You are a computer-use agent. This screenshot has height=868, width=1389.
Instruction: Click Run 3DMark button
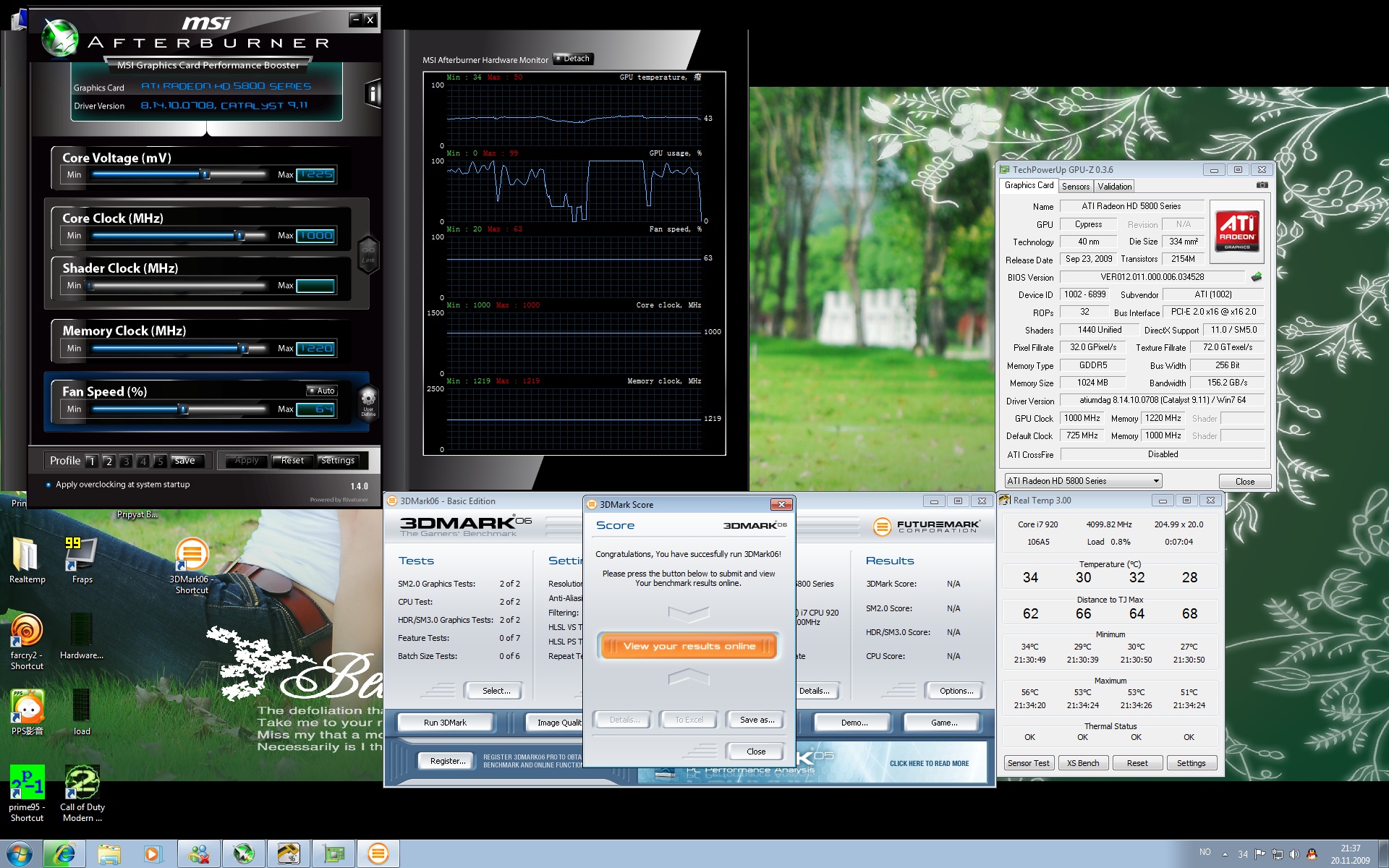445,723
